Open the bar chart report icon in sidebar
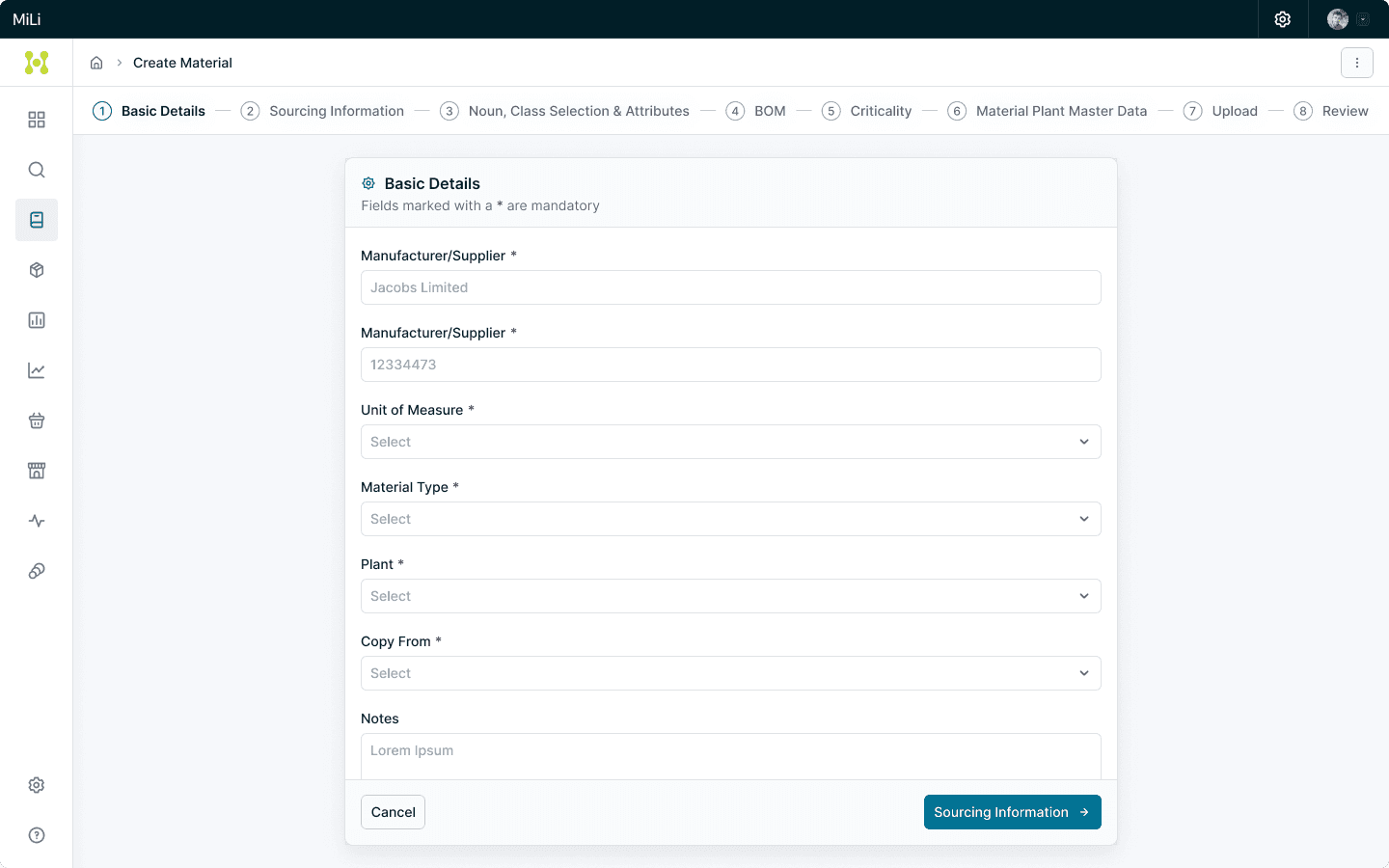This screenshot has width=1389, height=868. pyautogui.click(x=37, y=320)
